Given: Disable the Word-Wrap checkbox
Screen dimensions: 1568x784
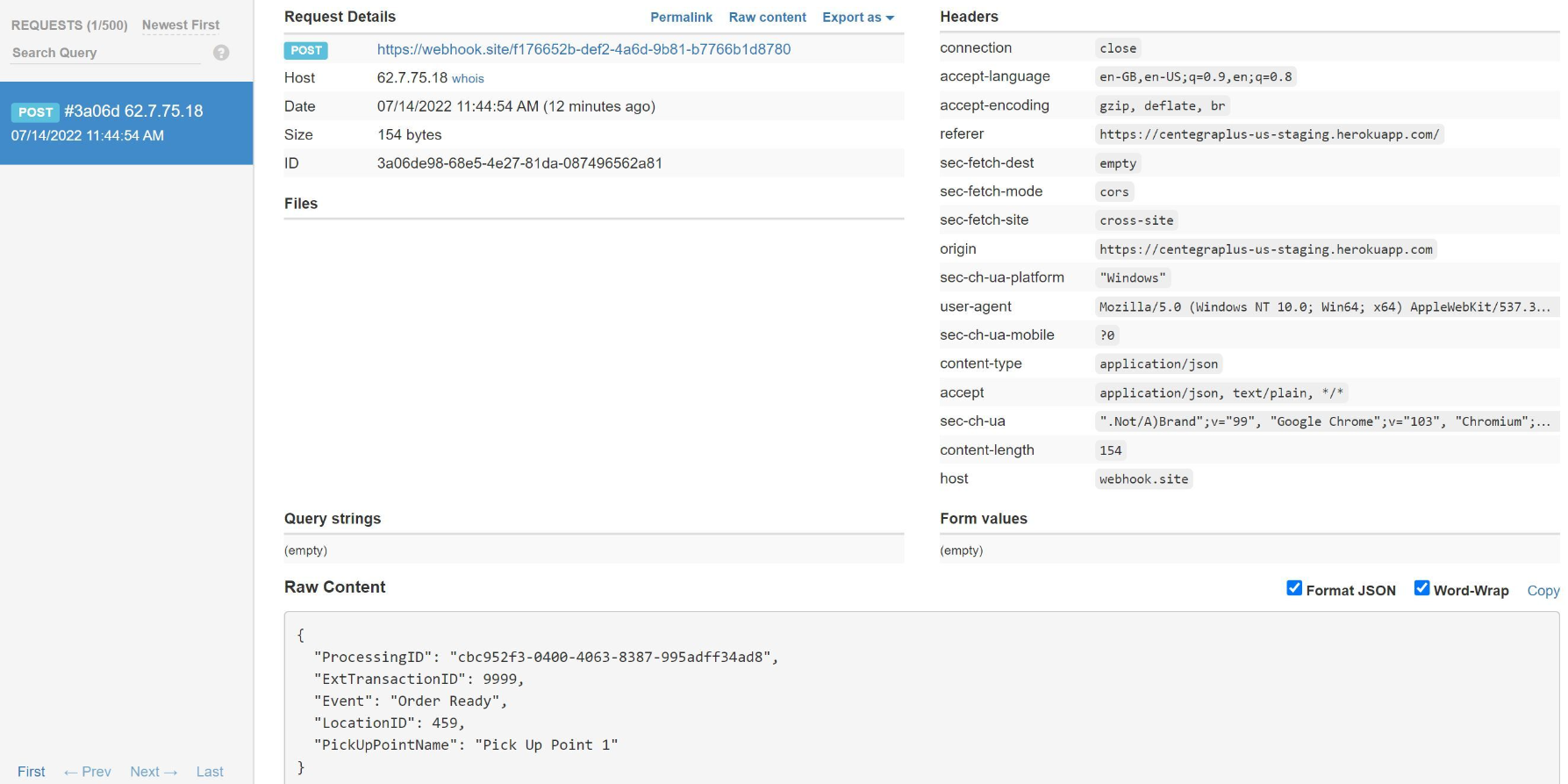Looking at the screenshot, I should [x=1421, y=588].
